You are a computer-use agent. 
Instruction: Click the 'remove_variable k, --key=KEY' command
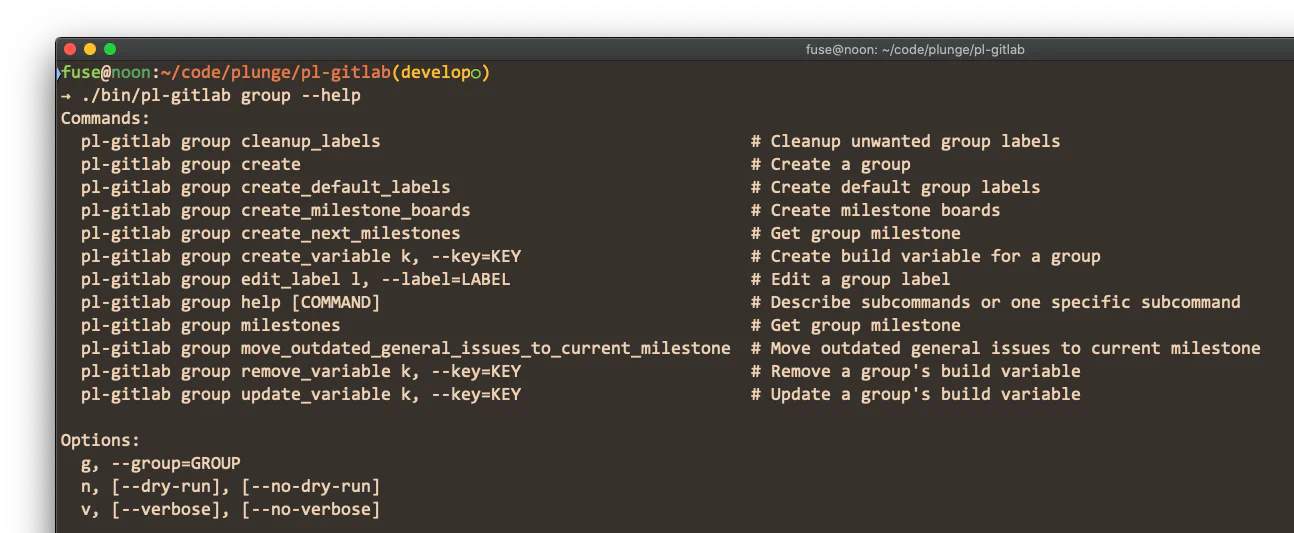(381, 372)
